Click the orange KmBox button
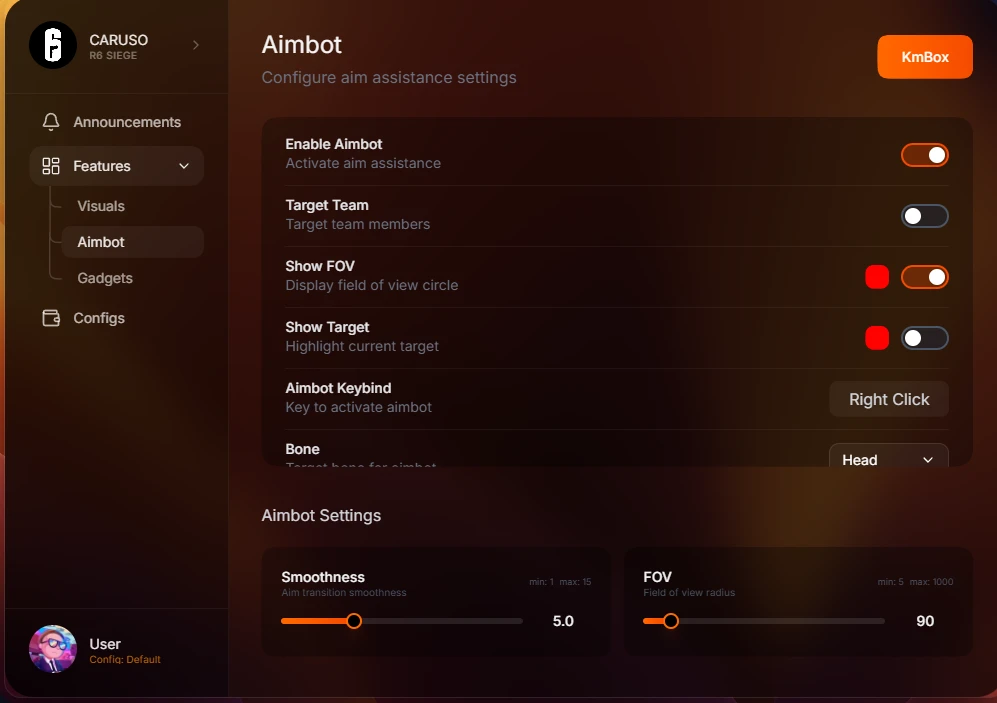Viewport: 997px width, 703px height. tap(925, 57)
